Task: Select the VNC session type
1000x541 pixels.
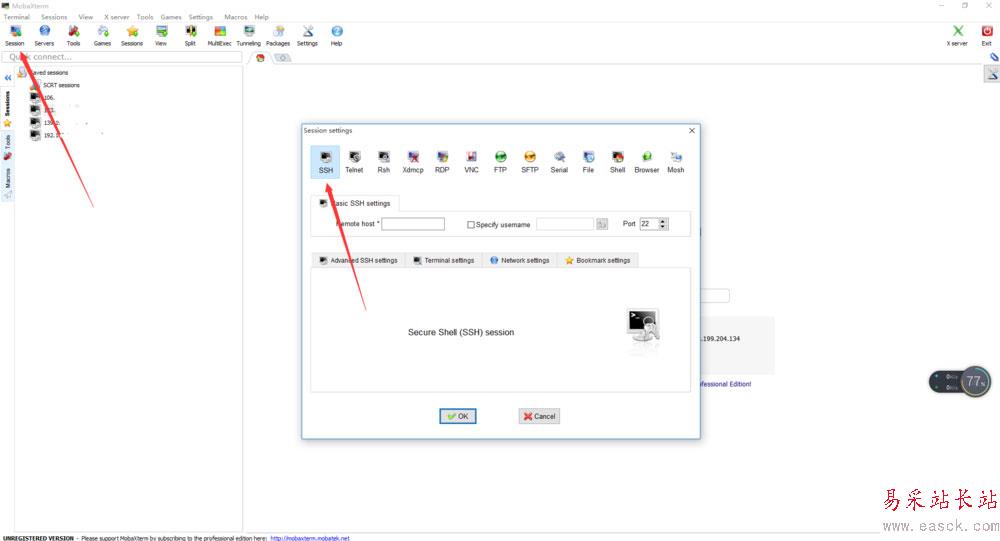Action: click(471, 162)
